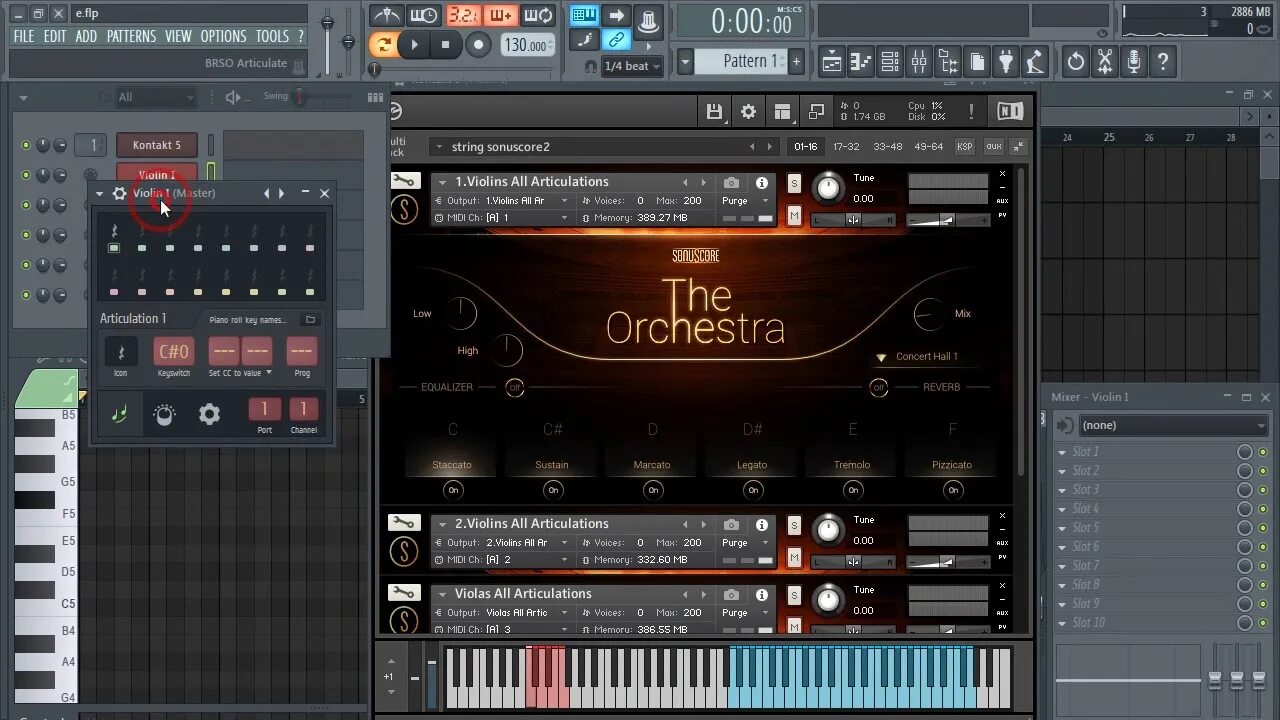1280x720 pixels.
Task: Open wrench edit mode for 1.Violins
Action: pyautogui.click(x=404, y=182)
